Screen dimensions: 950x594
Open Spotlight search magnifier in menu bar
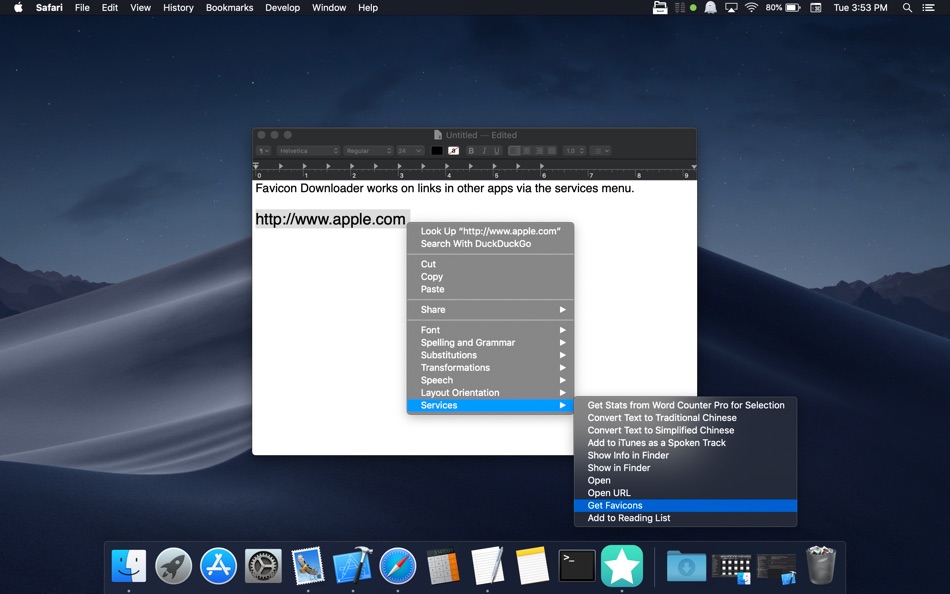click(907, 7)
